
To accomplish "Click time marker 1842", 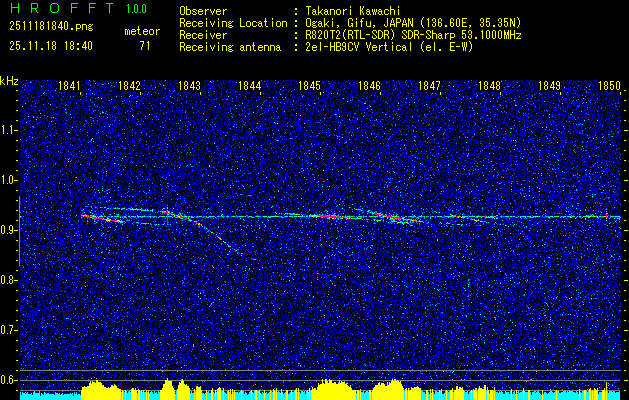I will (129, 85).
